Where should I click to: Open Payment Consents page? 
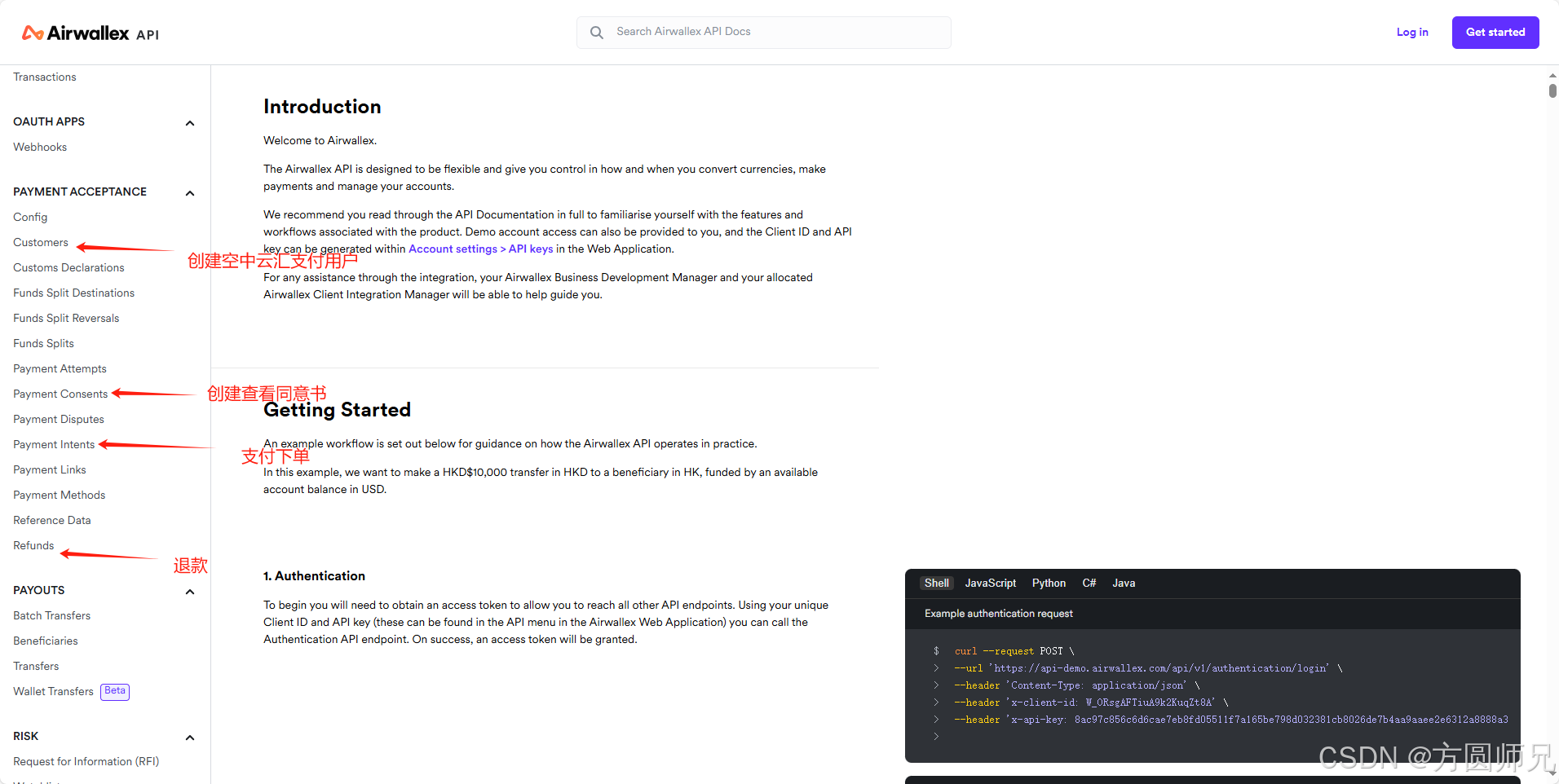pyautogui.click(x=60, y=394)
